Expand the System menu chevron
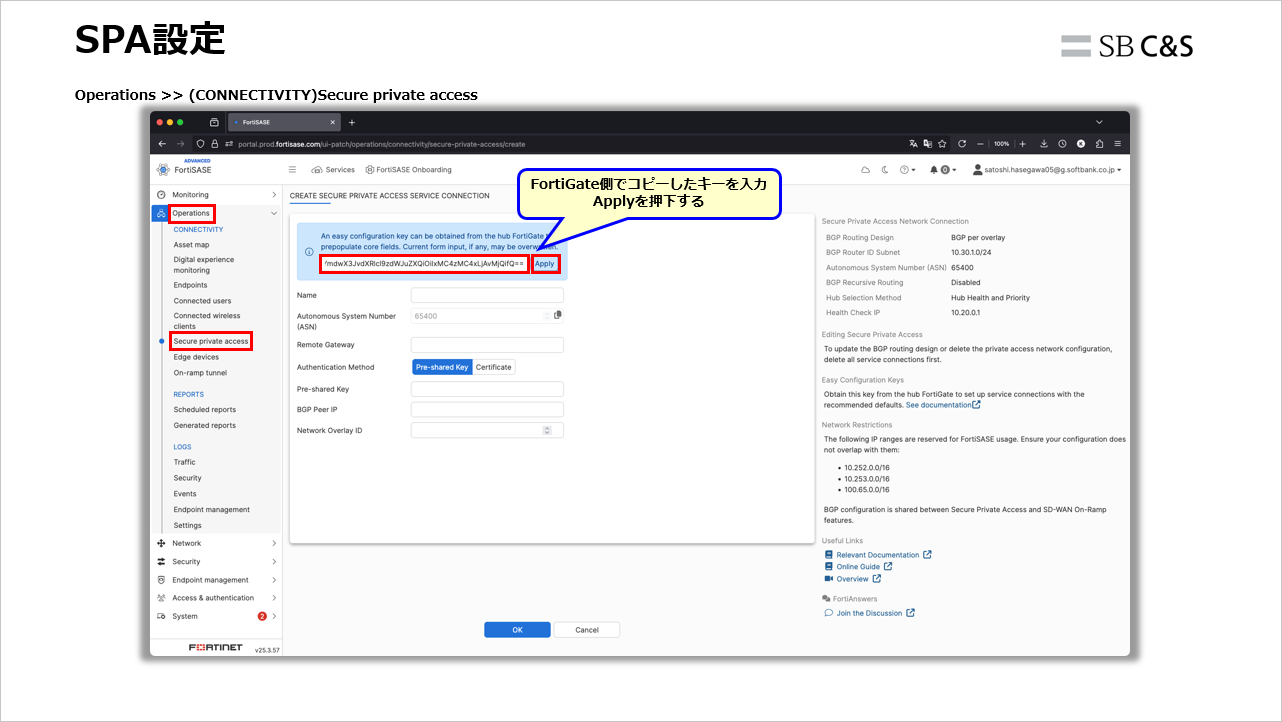Screen dimensions: 1282x722 click(x=274, y=616)
